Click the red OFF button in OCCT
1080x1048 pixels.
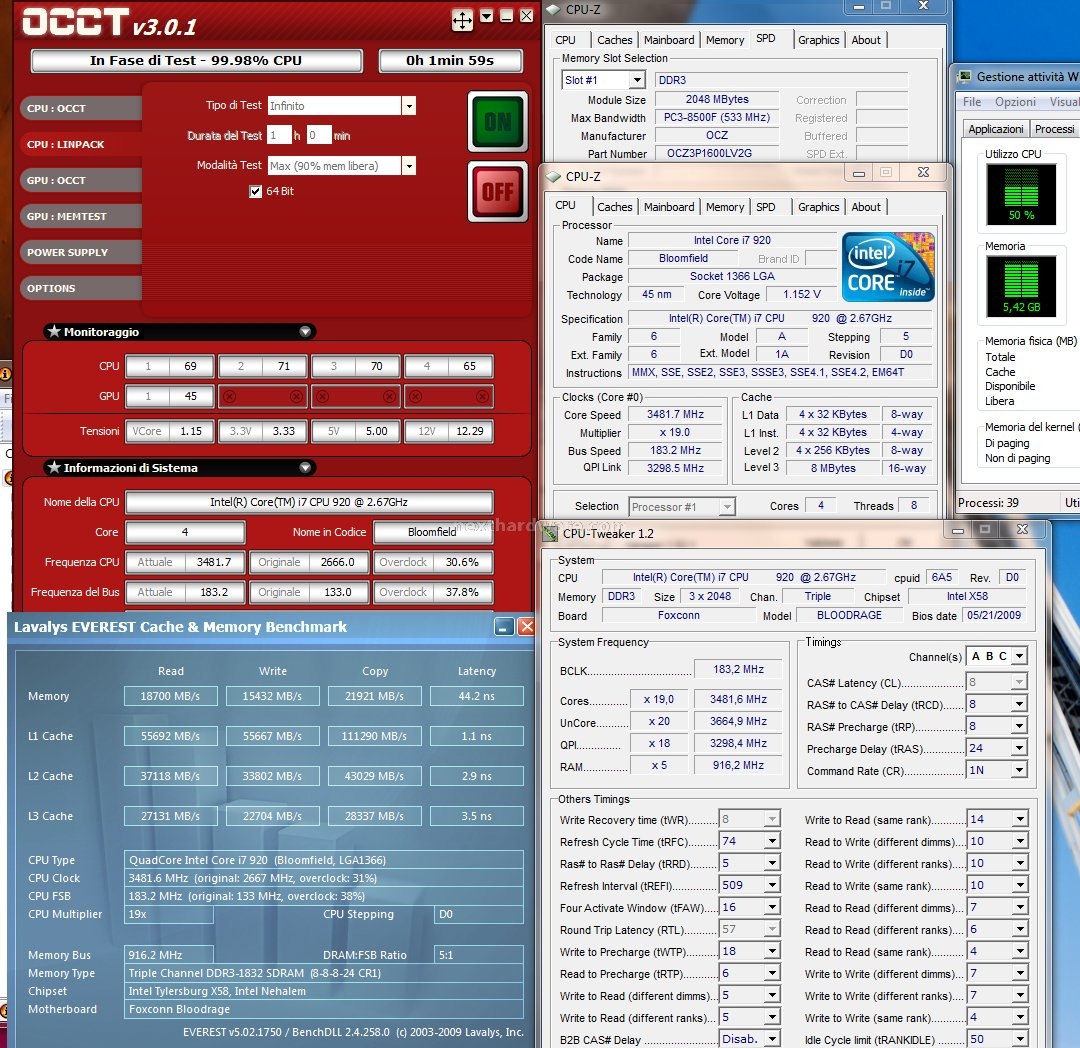point(498,191)
